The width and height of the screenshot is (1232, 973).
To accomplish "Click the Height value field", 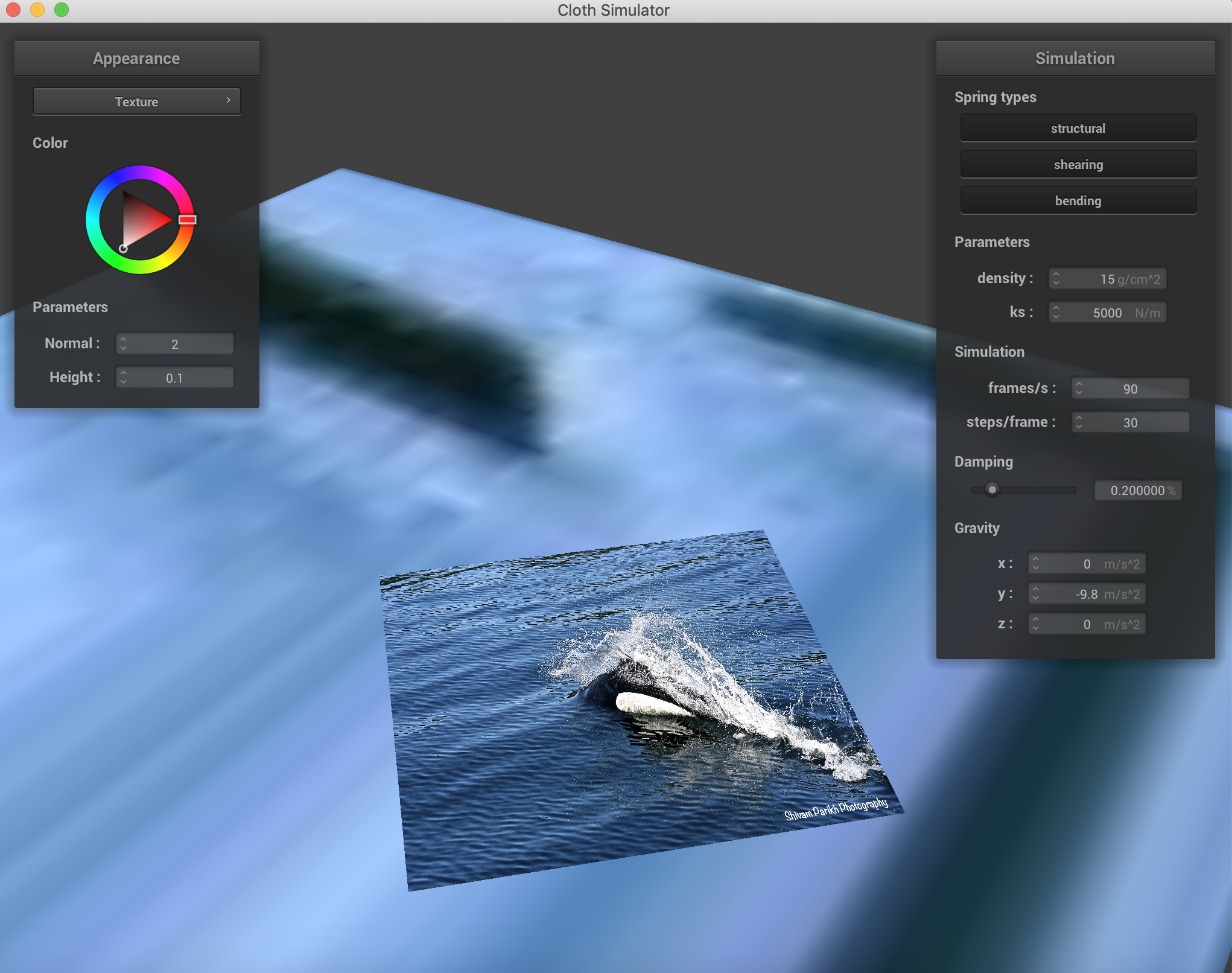I will (x=175, y=377).
